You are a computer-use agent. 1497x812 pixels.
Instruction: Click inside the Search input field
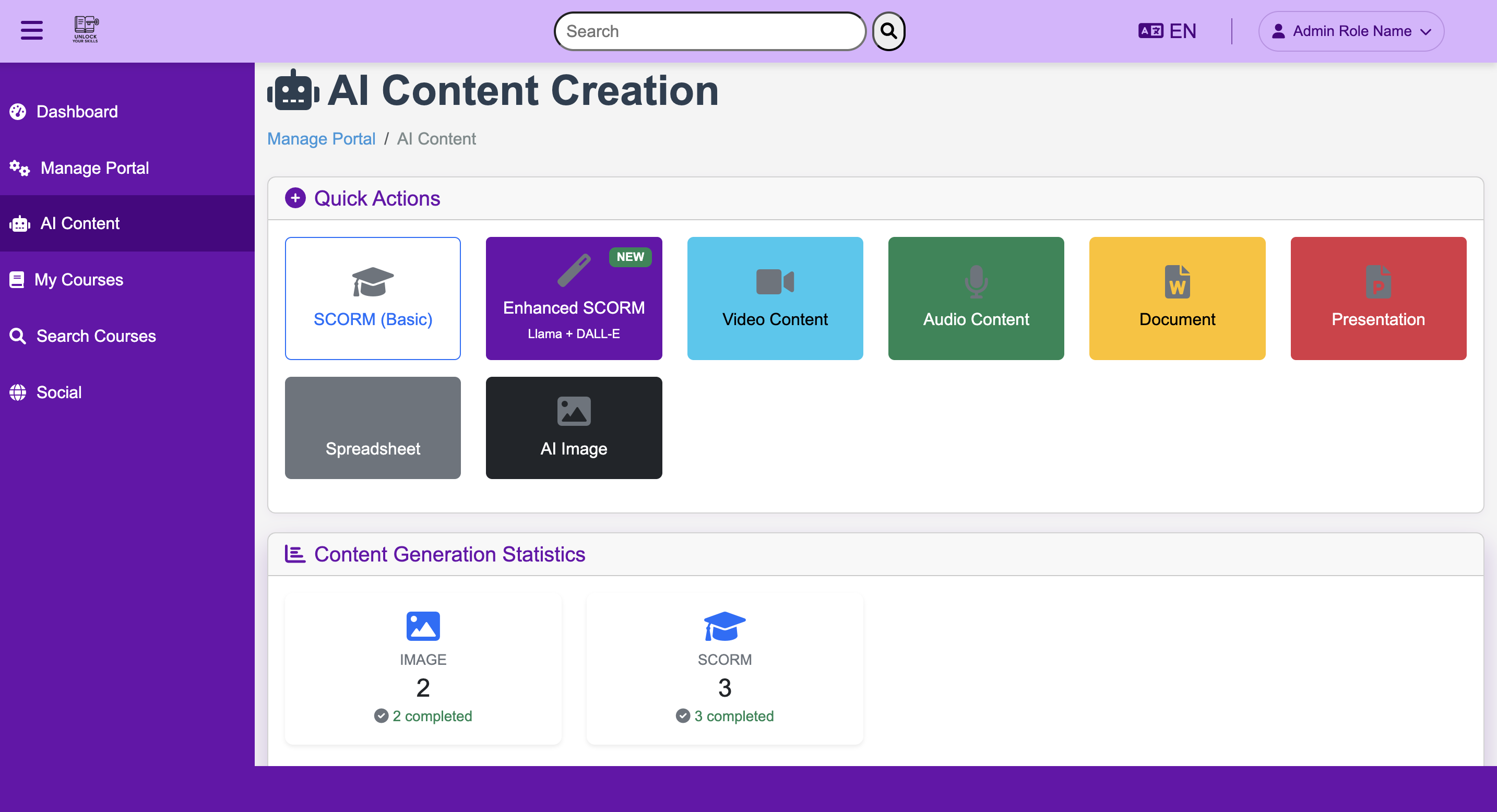pos(709,31)
